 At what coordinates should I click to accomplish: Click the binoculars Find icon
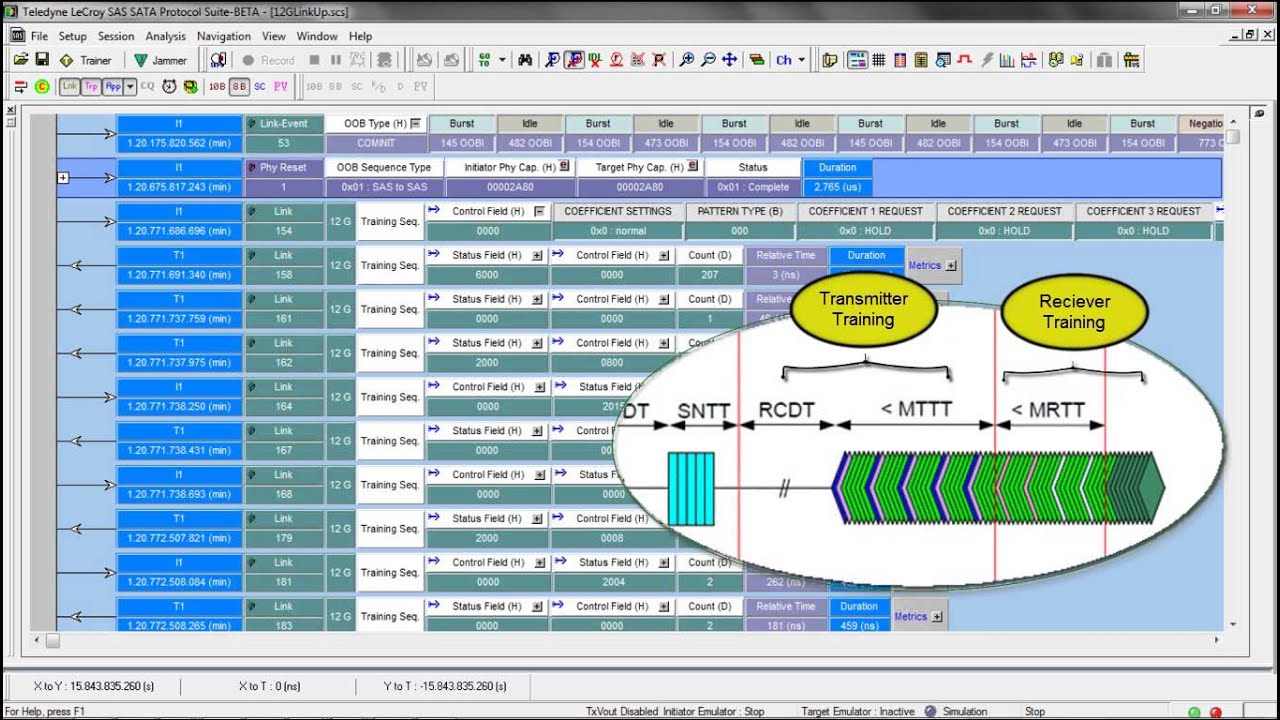click(525, 60)
